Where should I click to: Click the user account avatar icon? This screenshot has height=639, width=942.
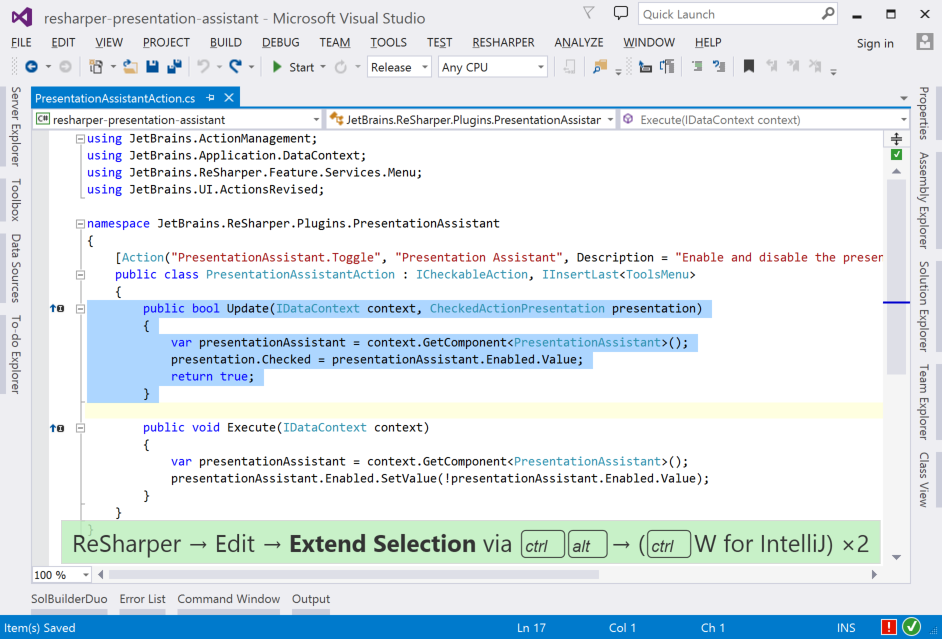click(925, 42)
